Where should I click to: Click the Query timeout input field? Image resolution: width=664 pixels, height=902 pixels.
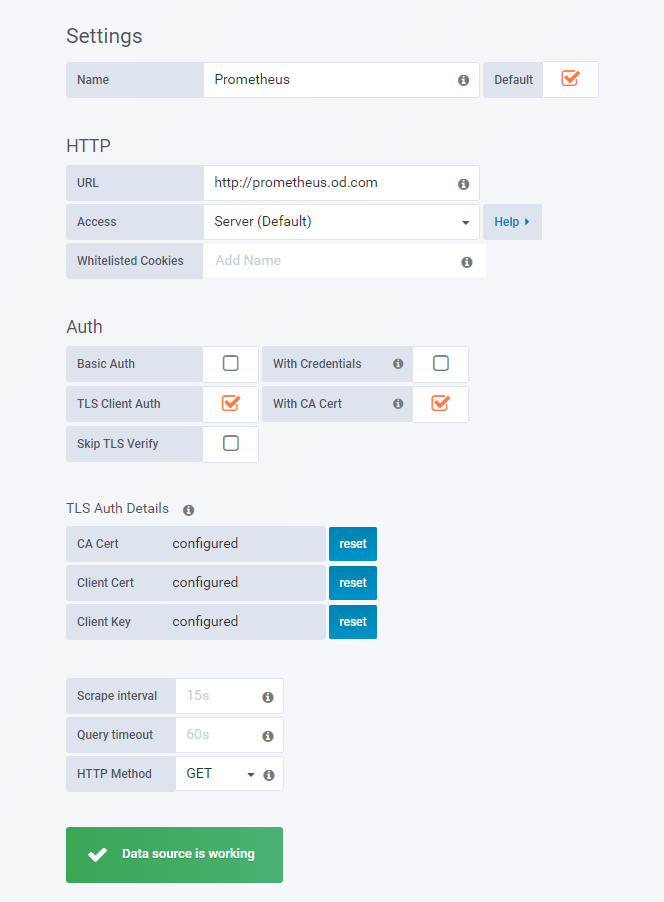pyautogui.click(x=229, y=735)
